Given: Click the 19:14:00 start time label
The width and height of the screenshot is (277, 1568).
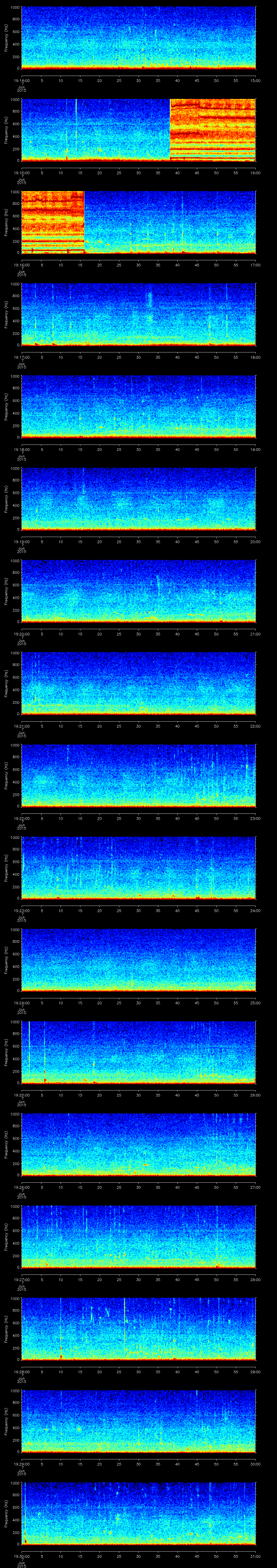Looking at the screenshot, I should point(21,80).
